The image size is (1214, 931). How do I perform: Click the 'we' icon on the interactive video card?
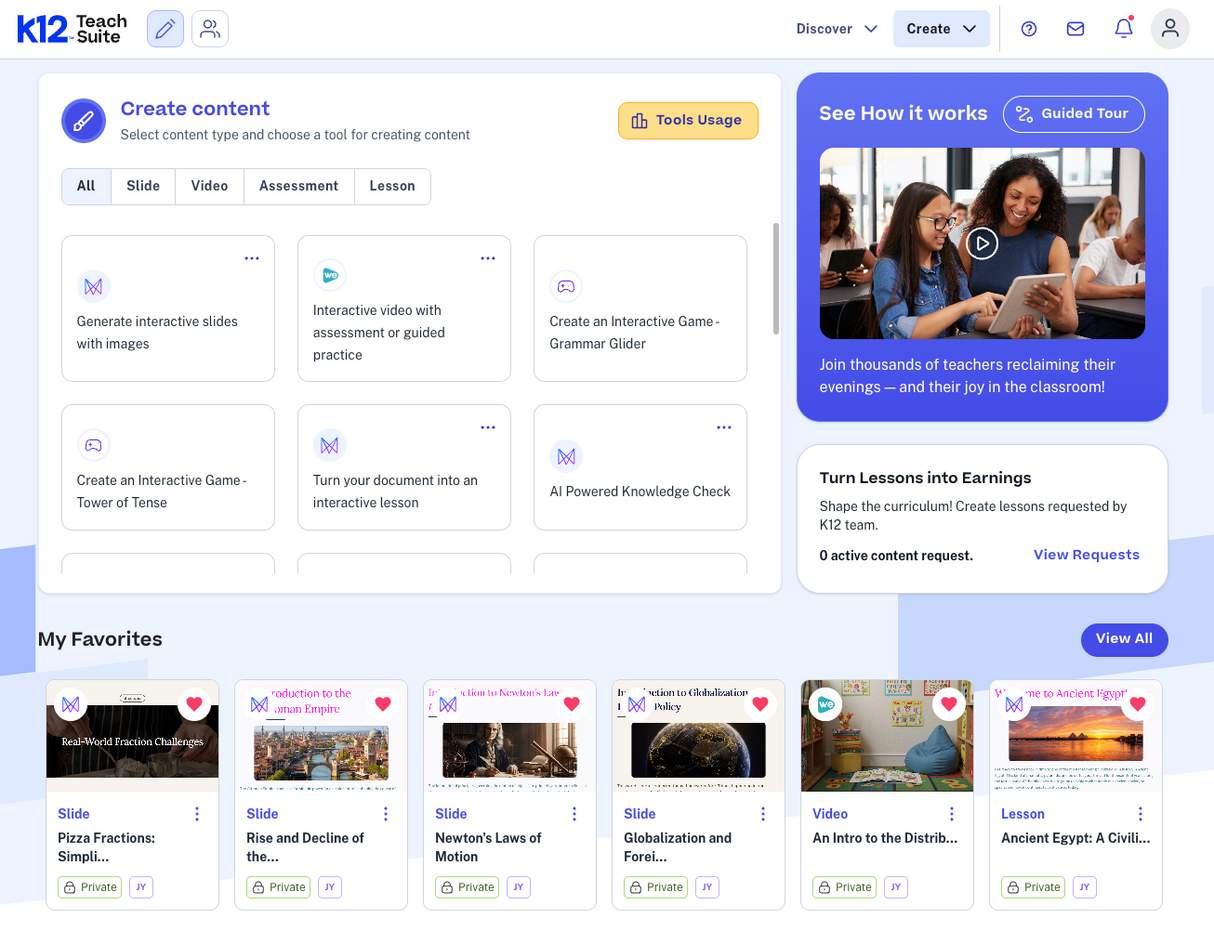pyautogui.click(x=330, y=274)
